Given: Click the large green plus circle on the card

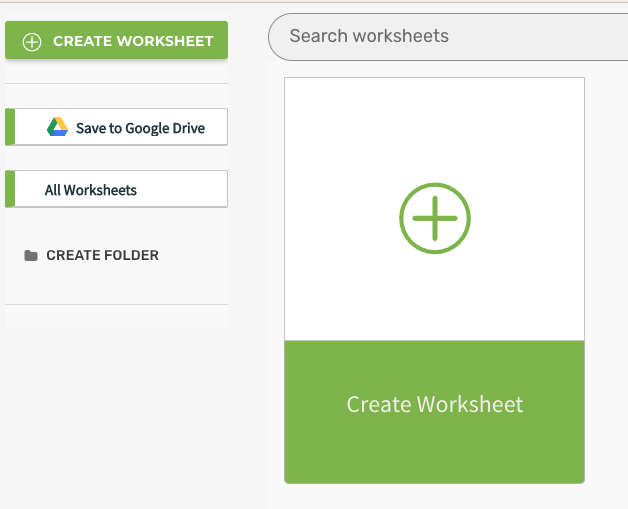Looking at the screenshot, I should point(435,218).
